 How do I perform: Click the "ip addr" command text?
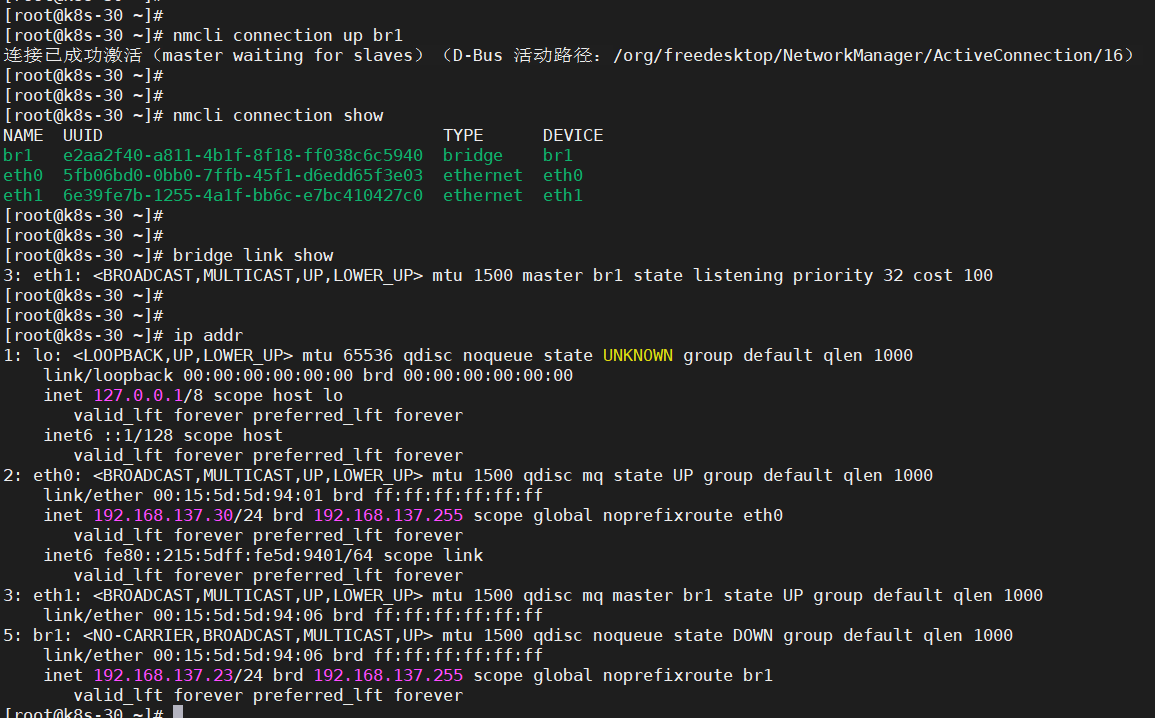pyautogui.click(x=207, y=335)
